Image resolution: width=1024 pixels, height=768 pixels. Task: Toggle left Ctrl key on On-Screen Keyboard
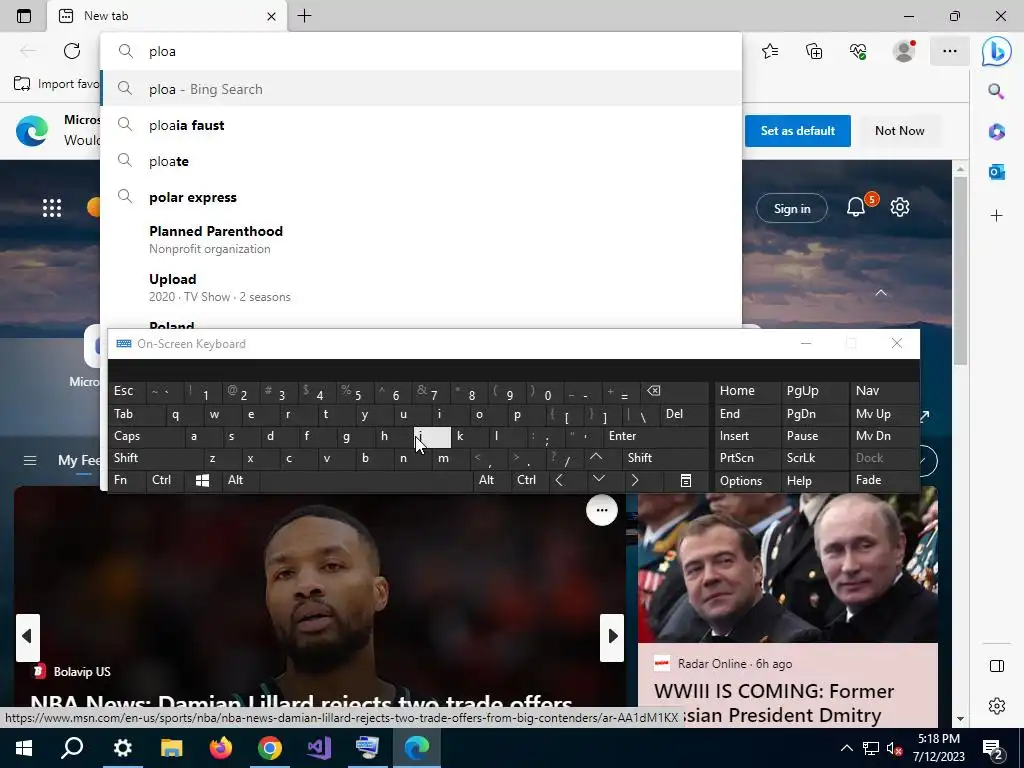[165, 481]
